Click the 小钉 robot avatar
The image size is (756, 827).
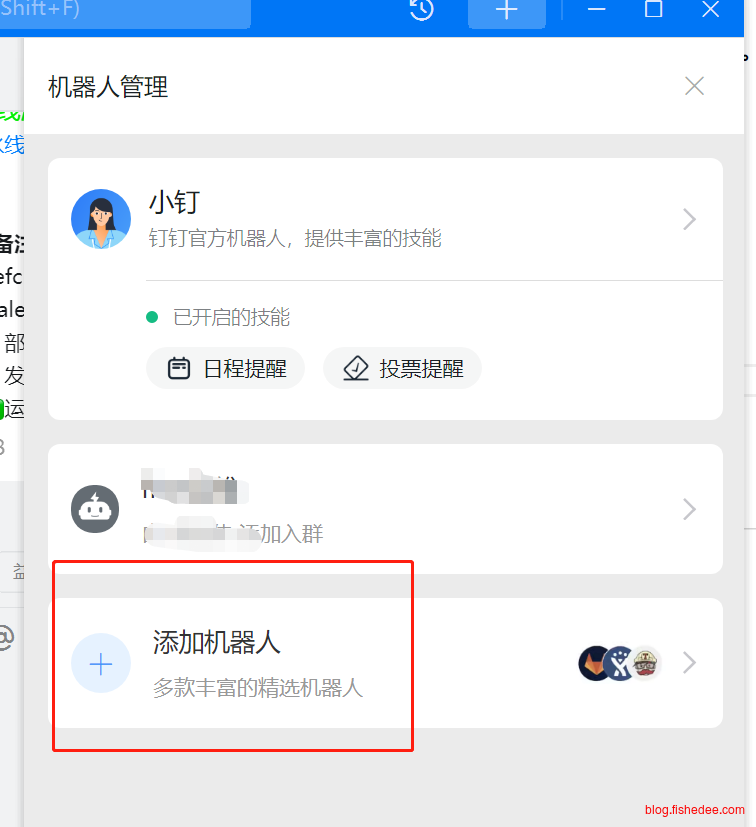tap(101, 219)
